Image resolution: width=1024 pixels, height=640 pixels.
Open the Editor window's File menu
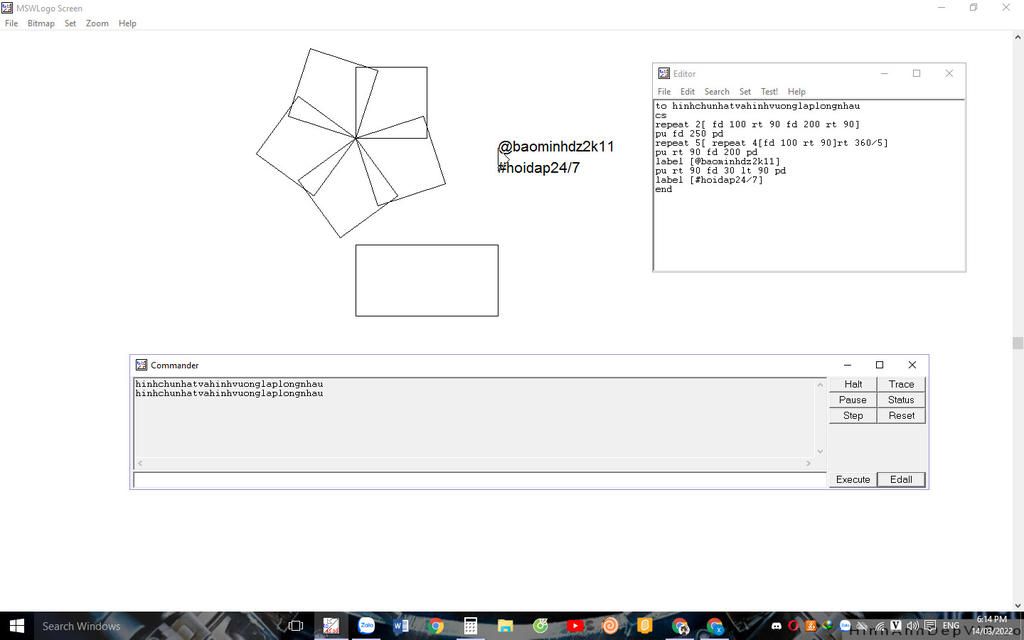point(664,91)
